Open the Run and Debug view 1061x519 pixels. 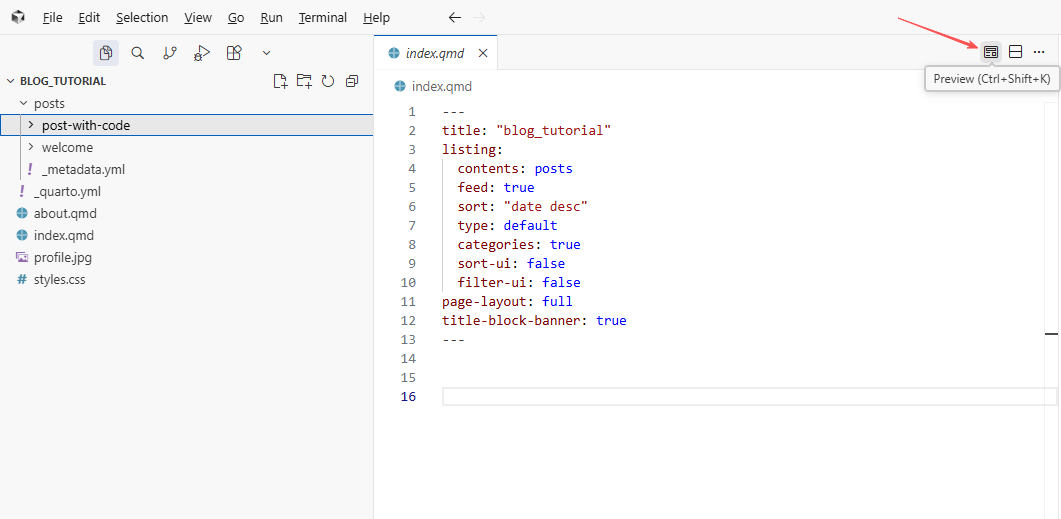(202, 53)
